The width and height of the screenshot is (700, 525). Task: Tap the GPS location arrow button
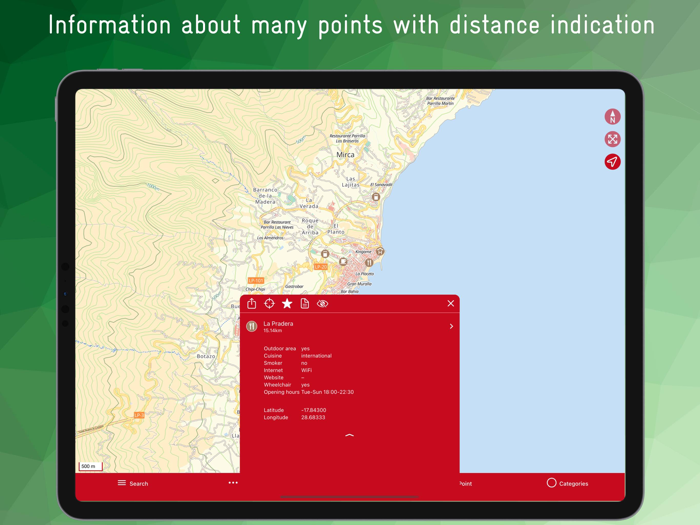click(x=612, y=162)
